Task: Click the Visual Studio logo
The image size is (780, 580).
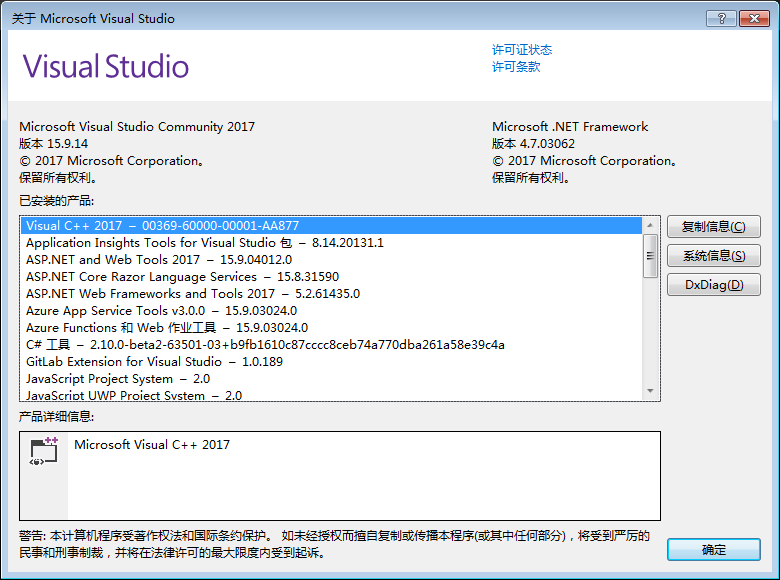Action: [x=106, y=66]
